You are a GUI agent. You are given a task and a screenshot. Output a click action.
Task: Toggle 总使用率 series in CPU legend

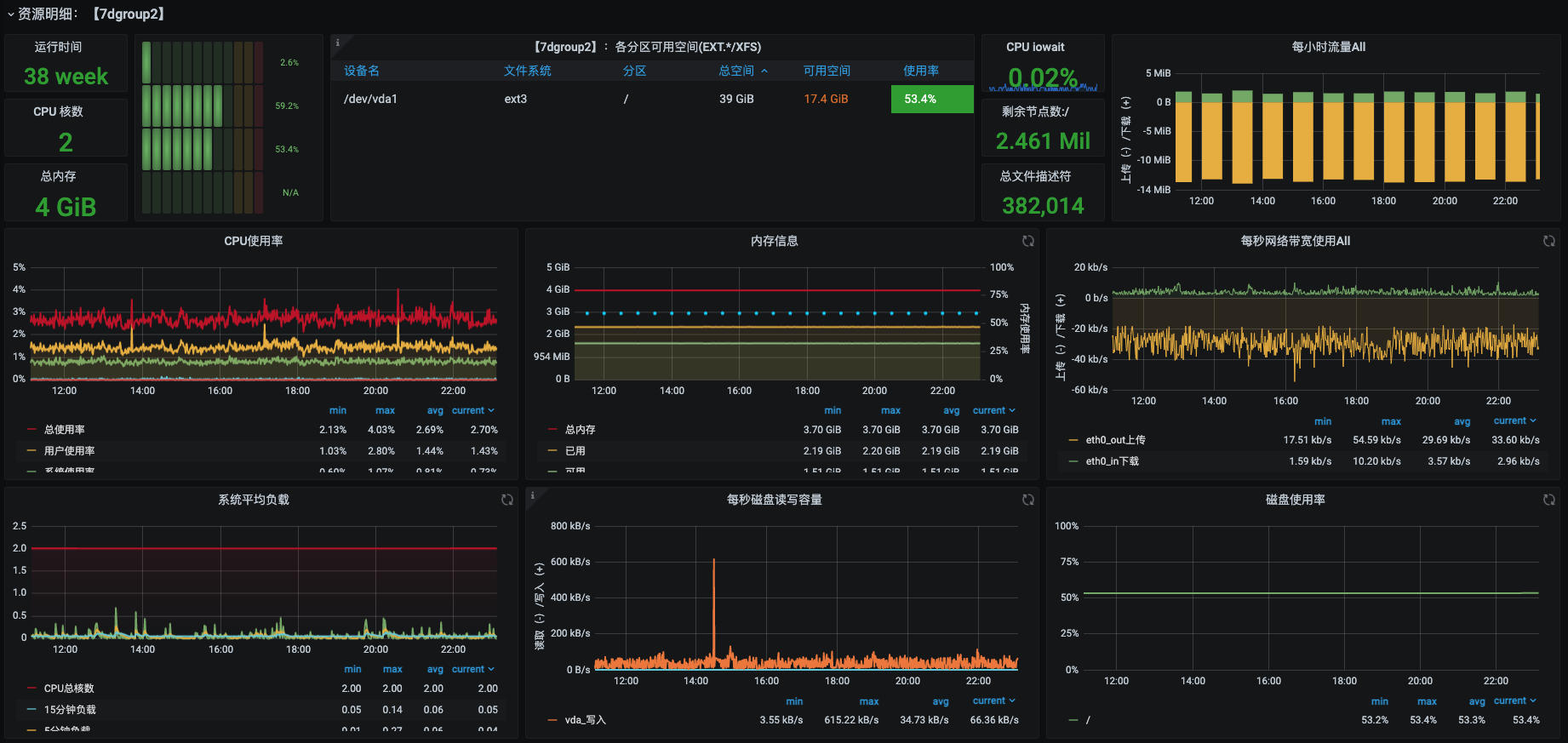(x=65, y=430)
